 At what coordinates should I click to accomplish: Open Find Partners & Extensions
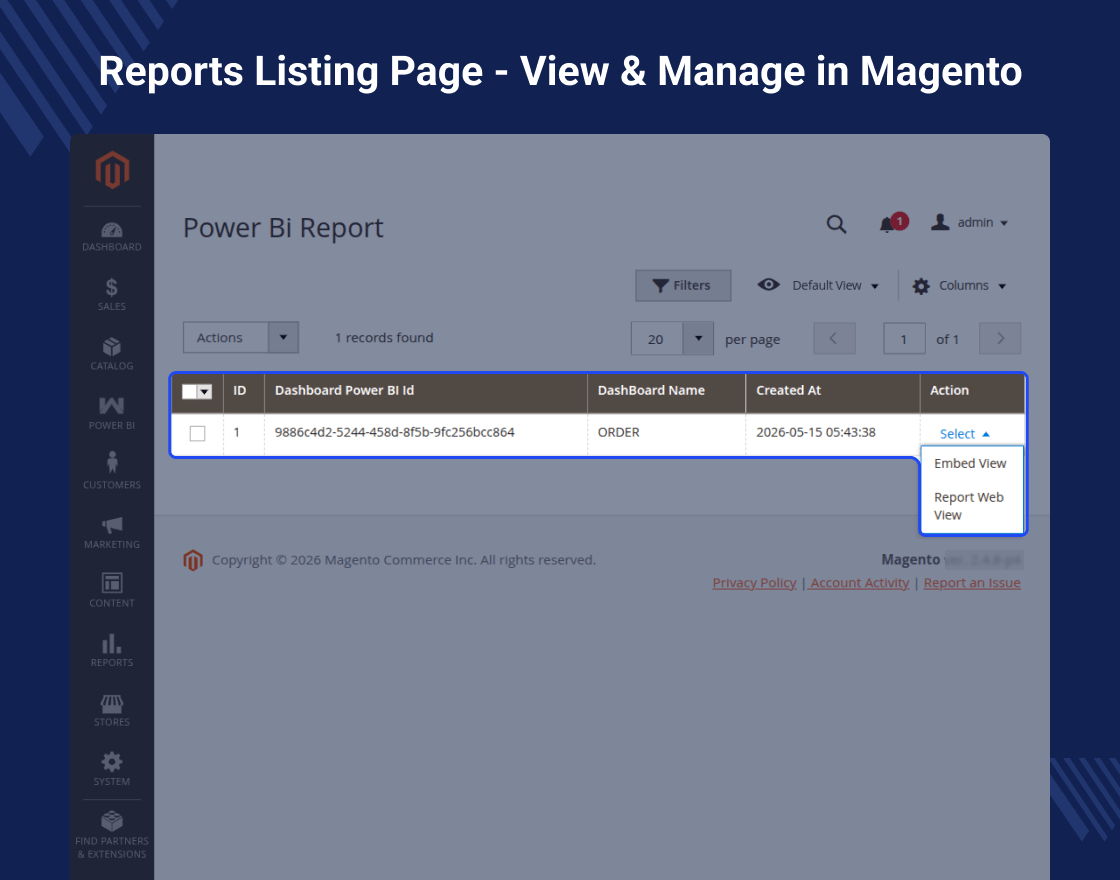[x=112, y=835]
